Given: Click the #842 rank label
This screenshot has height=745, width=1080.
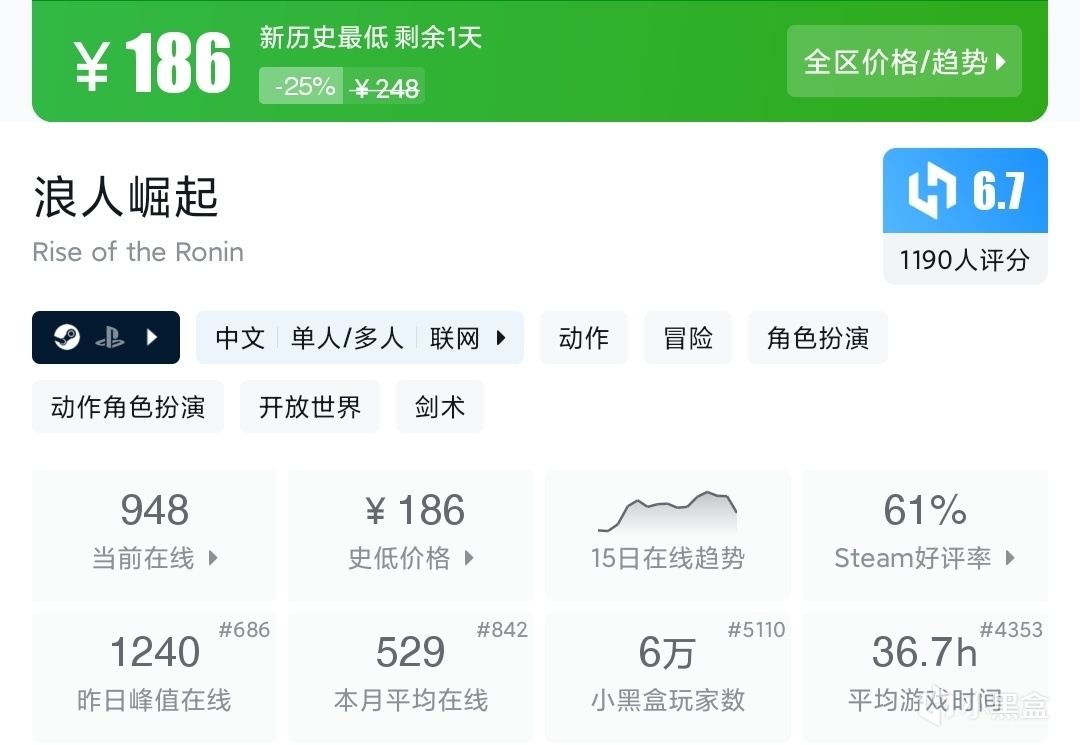Looking at the screenshot, I should coord(502,629).
